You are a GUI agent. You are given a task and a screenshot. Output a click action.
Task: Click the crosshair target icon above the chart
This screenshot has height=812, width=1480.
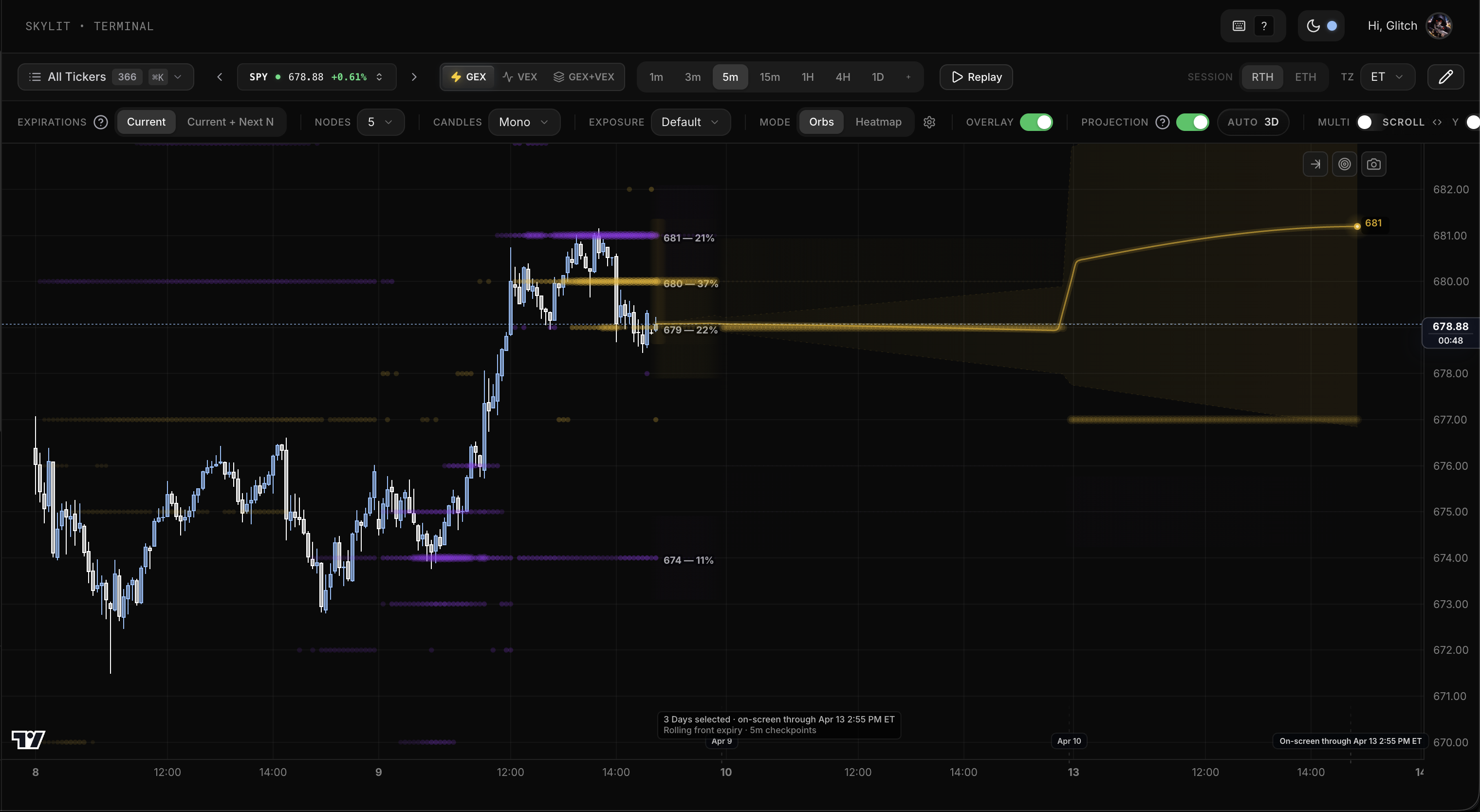[x=1345, y=164]
